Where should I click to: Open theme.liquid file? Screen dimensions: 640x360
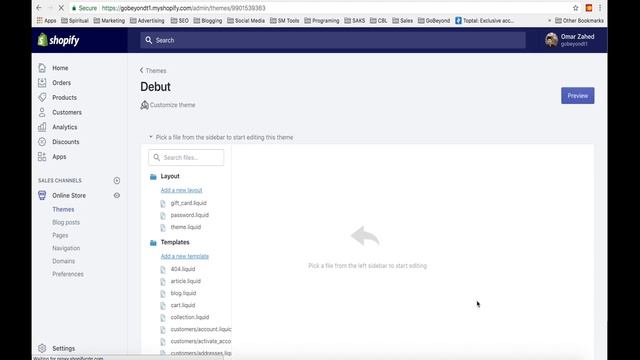coord(186,227)
